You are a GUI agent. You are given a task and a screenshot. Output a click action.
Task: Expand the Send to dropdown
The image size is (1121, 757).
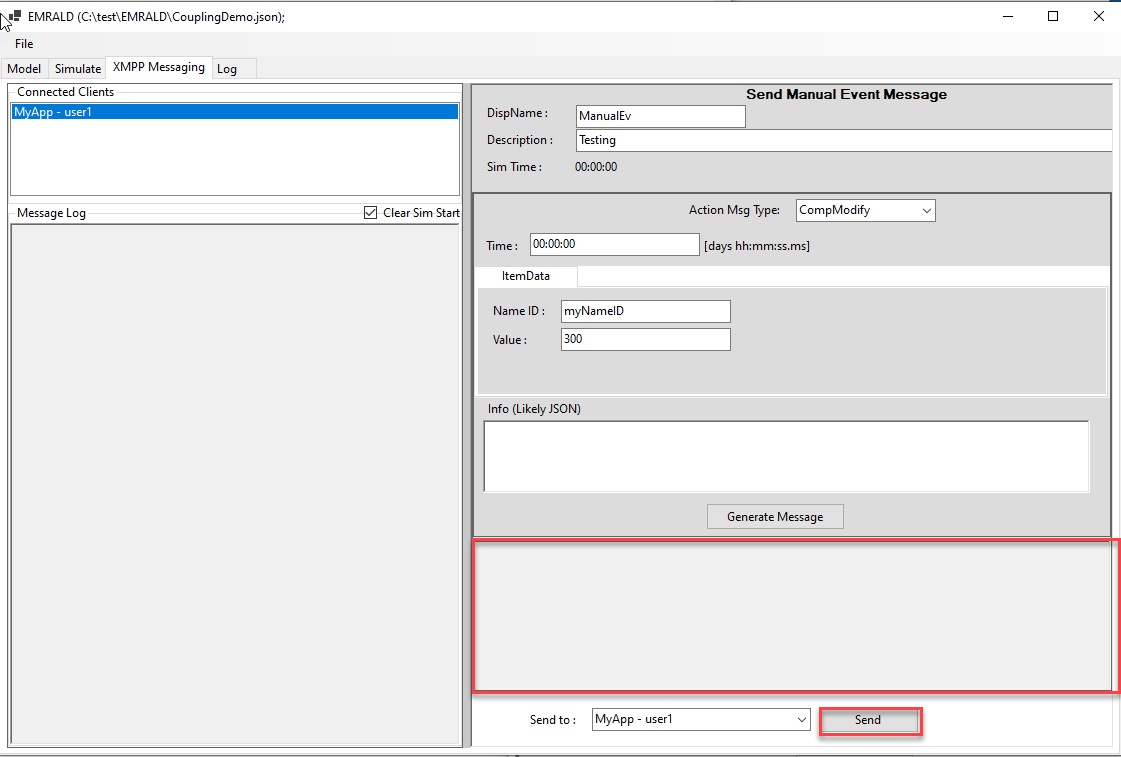[701, 719]
